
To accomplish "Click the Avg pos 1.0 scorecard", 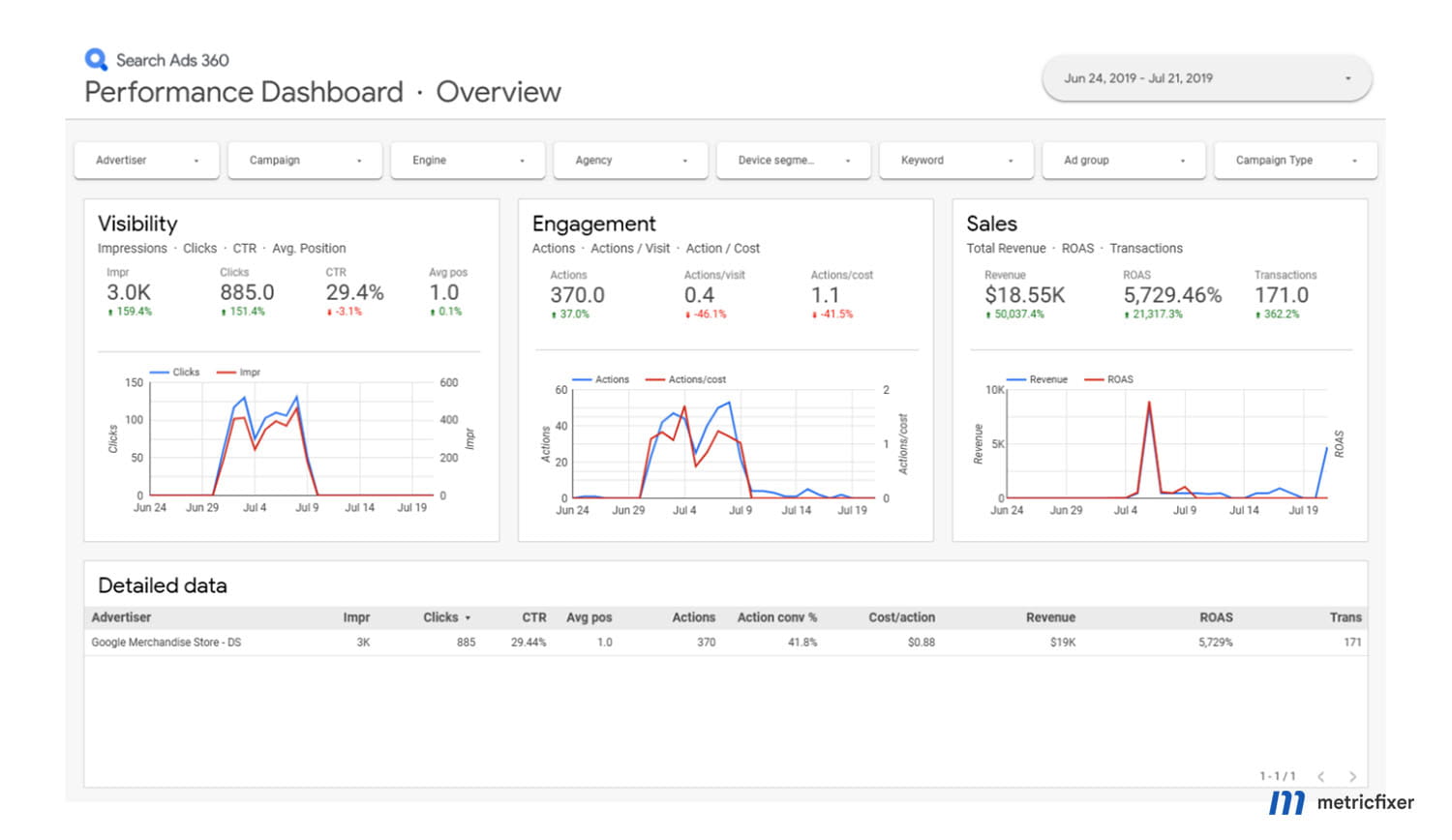I will pyautogui.click(x=446, y=292).
